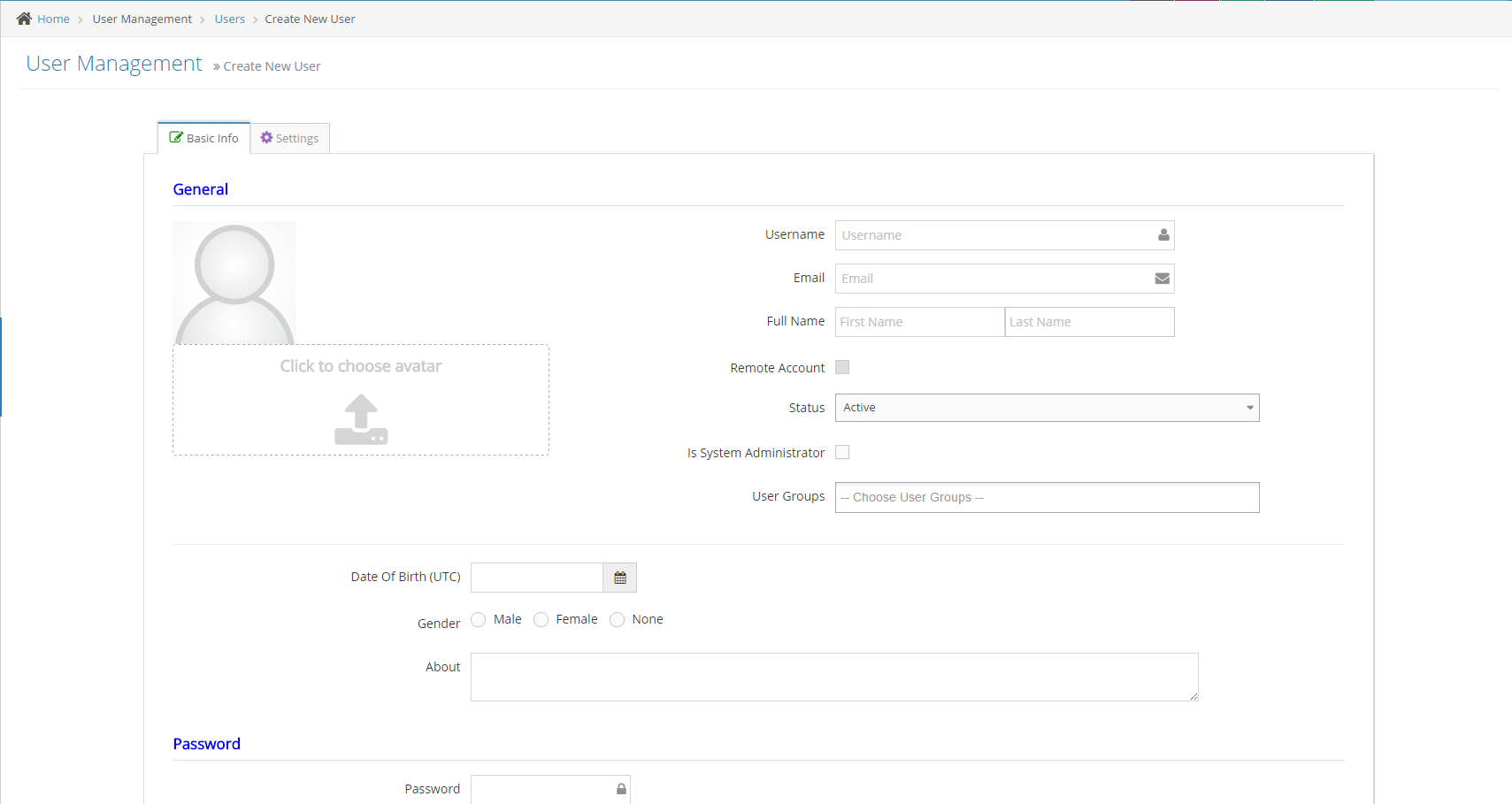
Task: Click the default avatar placeholder image
Action: (x=234, y=283)
